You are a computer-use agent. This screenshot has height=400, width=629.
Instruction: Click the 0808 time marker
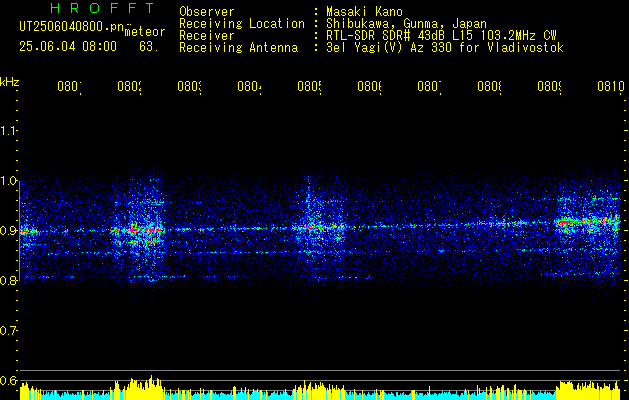[490, 86]
